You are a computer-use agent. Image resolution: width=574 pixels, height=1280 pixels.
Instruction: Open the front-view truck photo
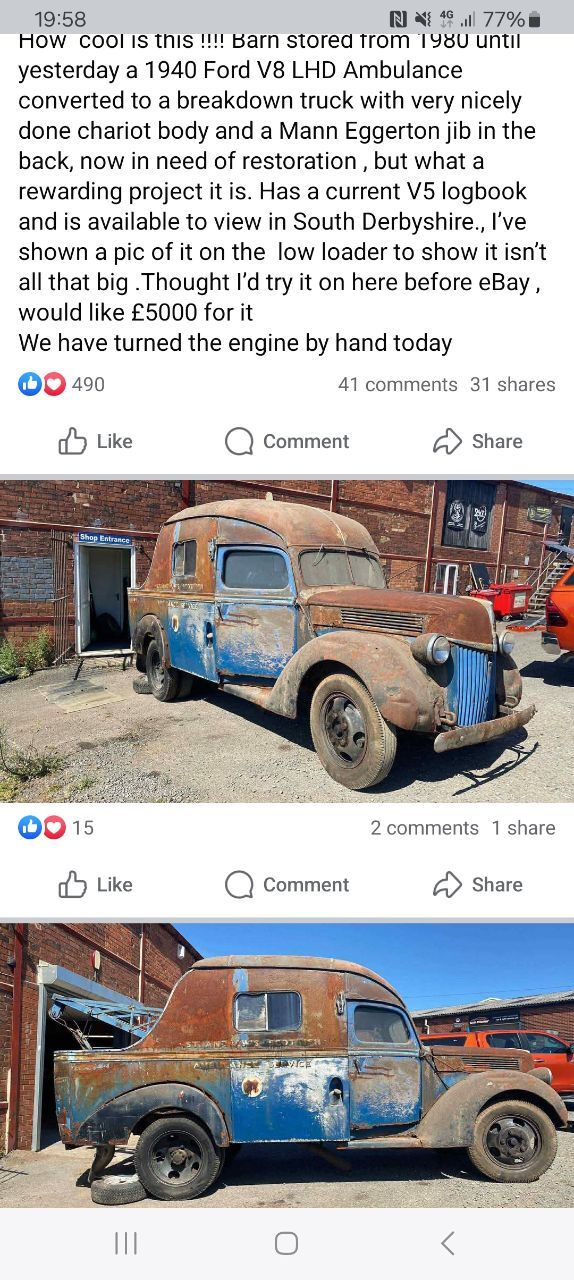pyautogui.click(x=287, y=641)
